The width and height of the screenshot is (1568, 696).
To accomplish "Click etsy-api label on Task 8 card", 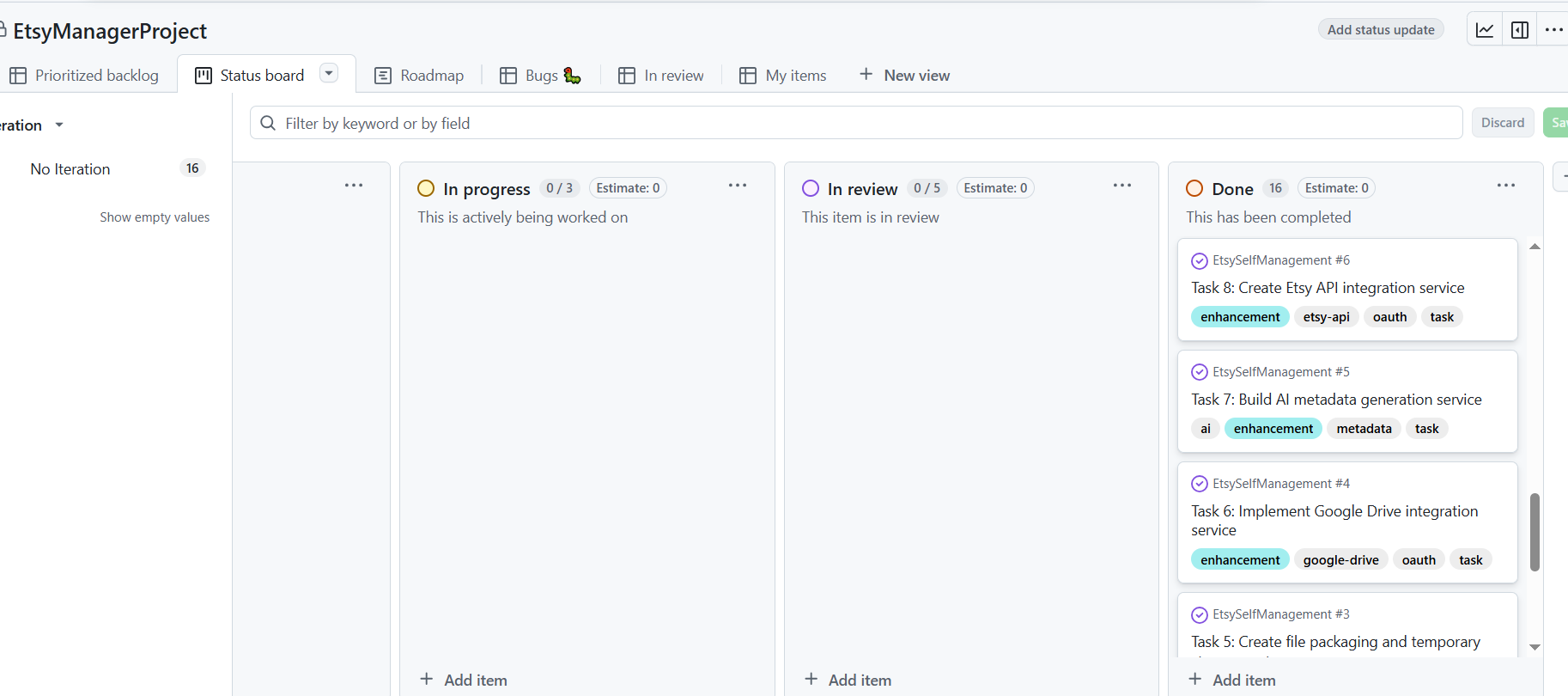I will (1326, 317).
